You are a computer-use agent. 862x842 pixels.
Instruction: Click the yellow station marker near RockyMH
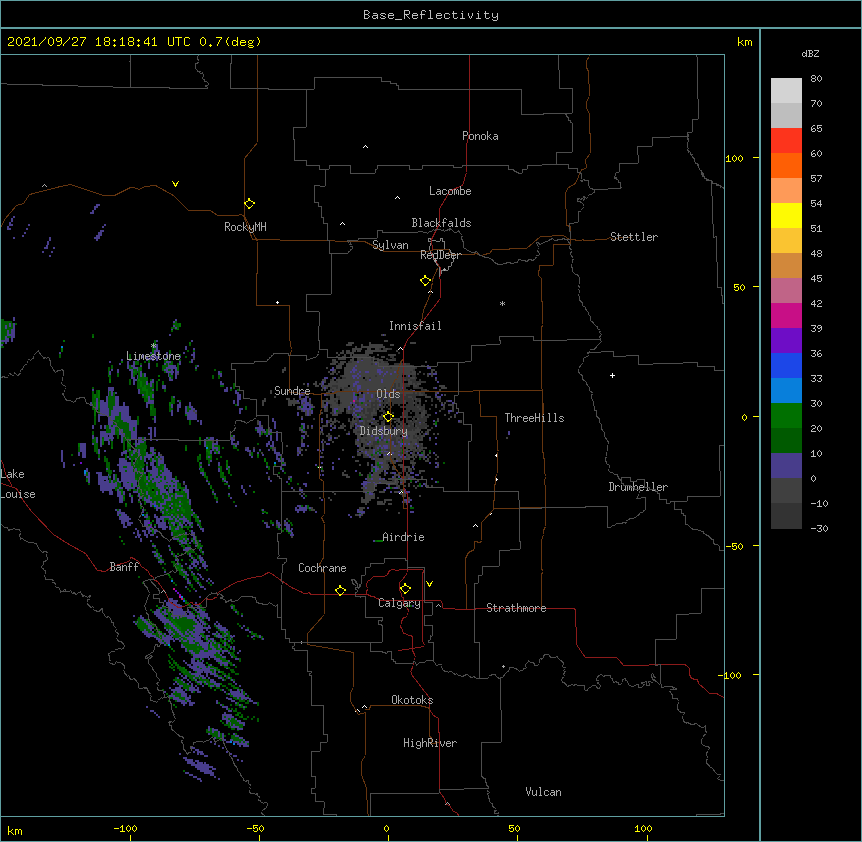(x=249, y=203)
